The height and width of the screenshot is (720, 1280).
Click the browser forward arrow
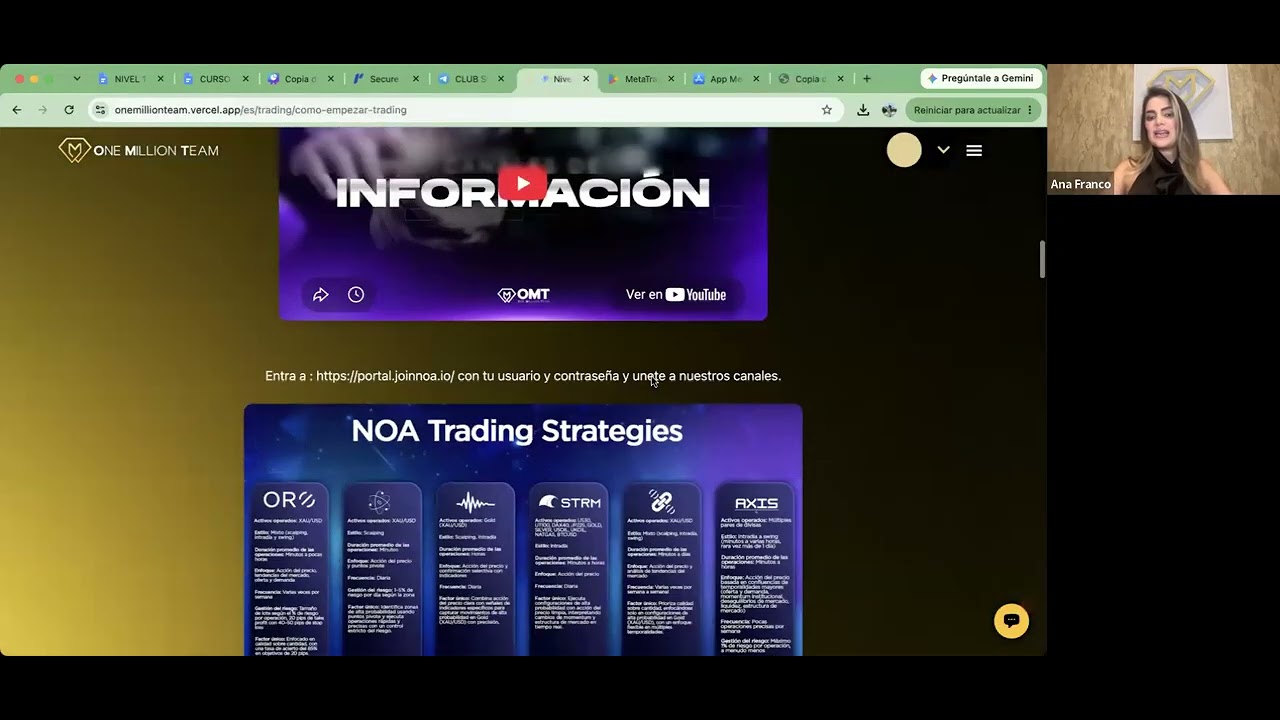pos(42,110)
